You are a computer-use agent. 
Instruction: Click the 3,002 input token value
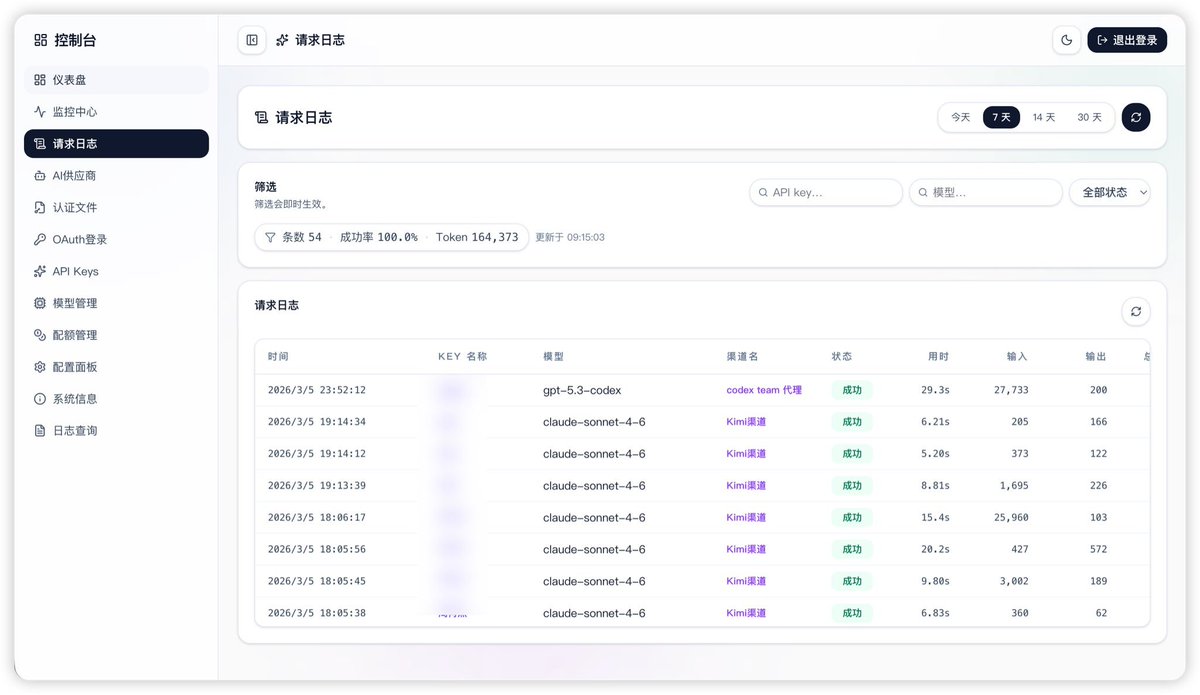(x=1014, y=582)
